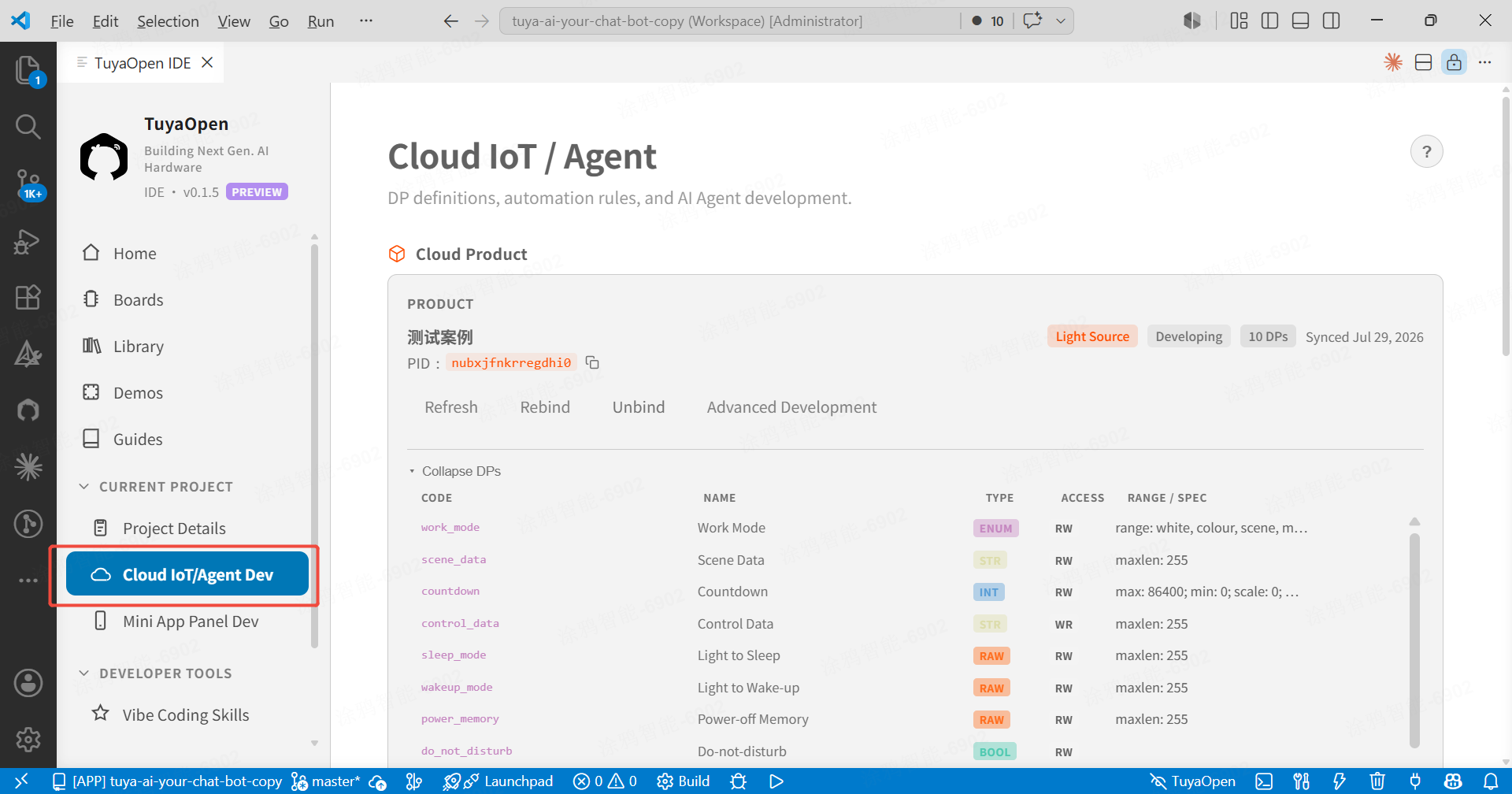Viewport: 1512px width, 794px height.
Task: Click the Unbind button
Action: (639, 407)
